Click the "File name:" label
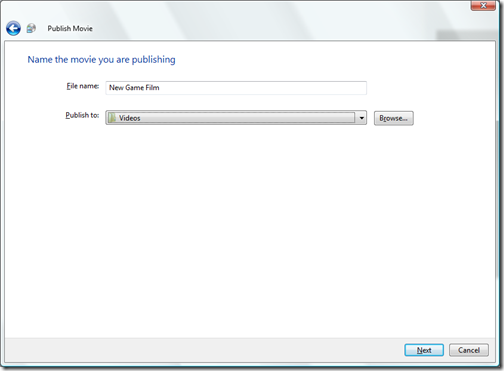The width and height of the screenshot is (504, 371). pos(83,86)
